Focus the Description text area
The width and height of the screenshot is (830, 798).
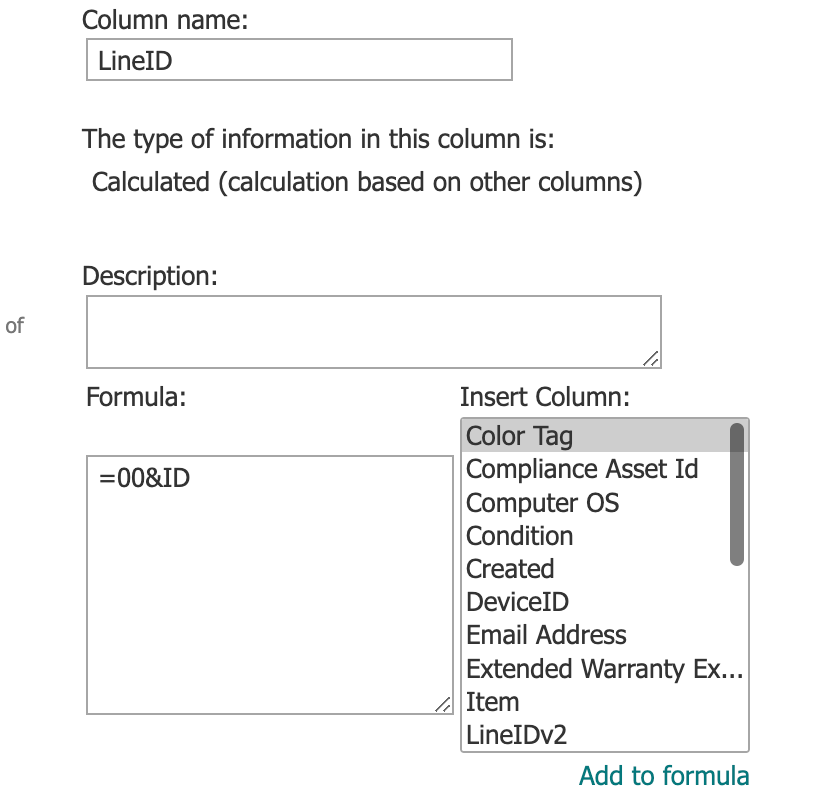(373, 331)
